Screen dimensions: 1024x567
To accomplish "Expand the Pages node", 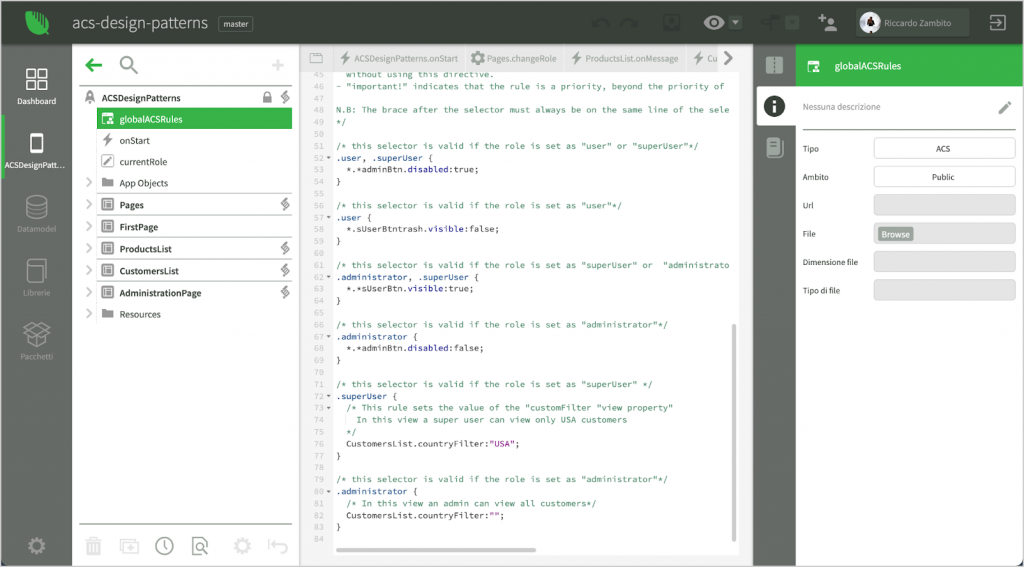I will click(89, 204).
